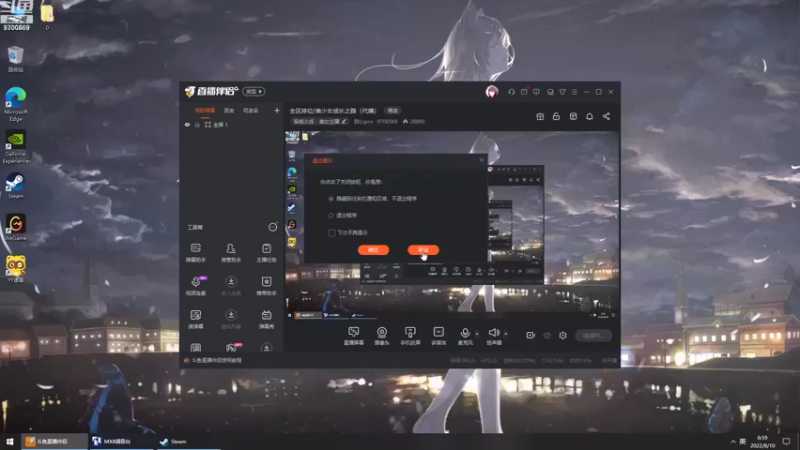Click the shirt skin icon in title bar
800x450 pixels.
(562, 92)
